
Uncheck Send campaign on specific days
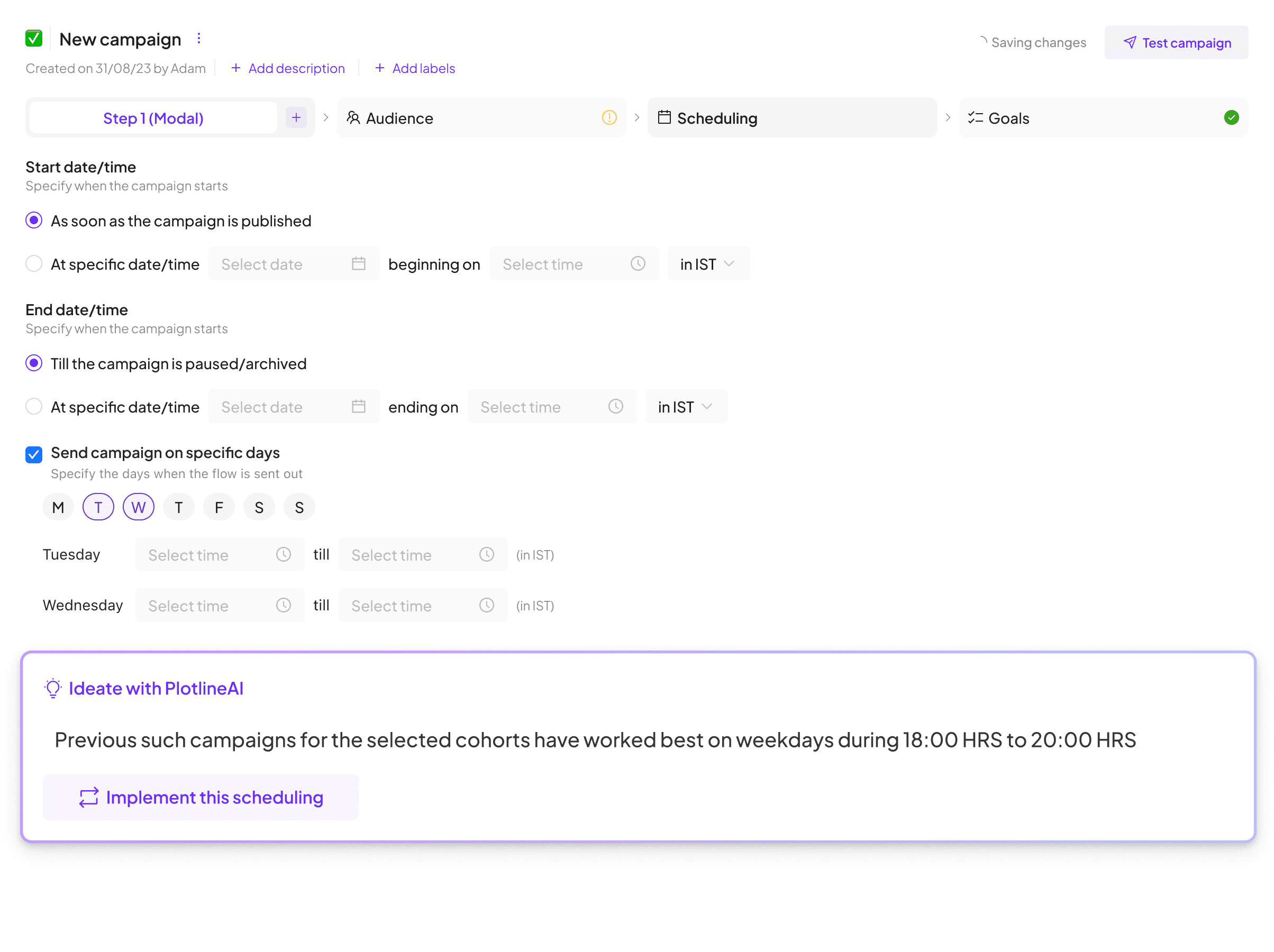(34, 454)
